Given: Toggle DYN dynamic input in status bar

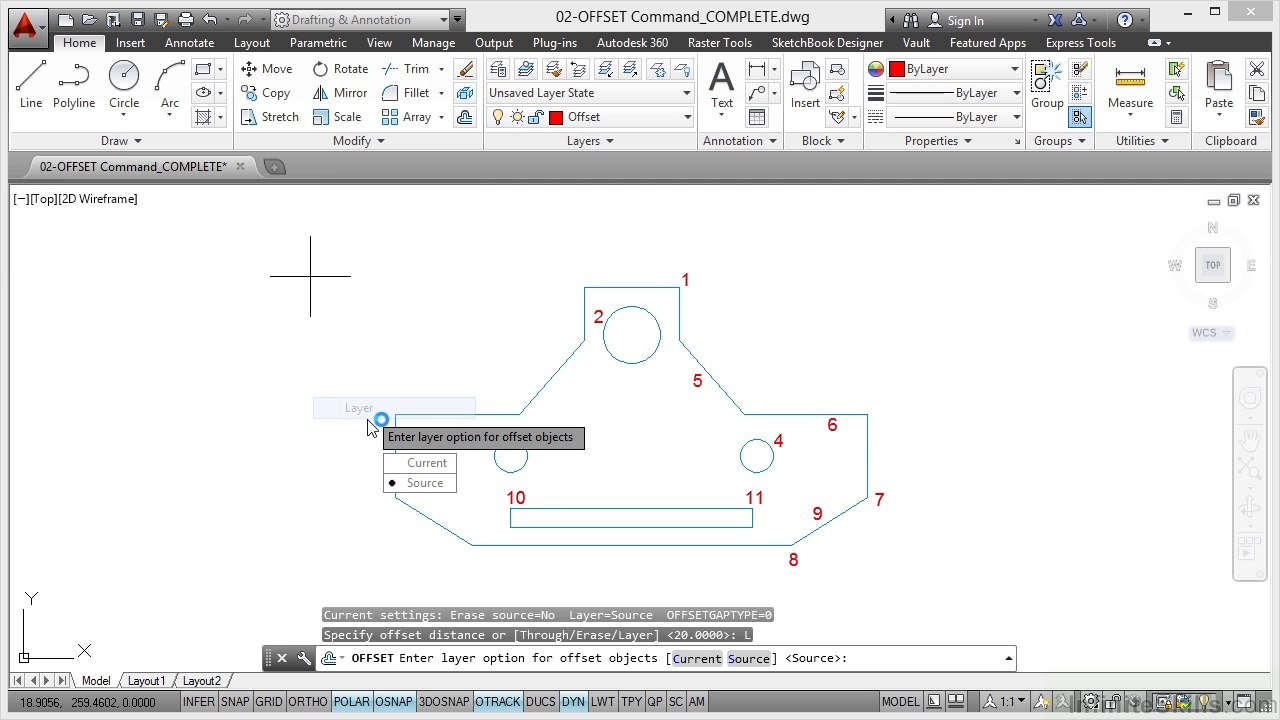Looking at the screenshot, I should coord(573,702).
